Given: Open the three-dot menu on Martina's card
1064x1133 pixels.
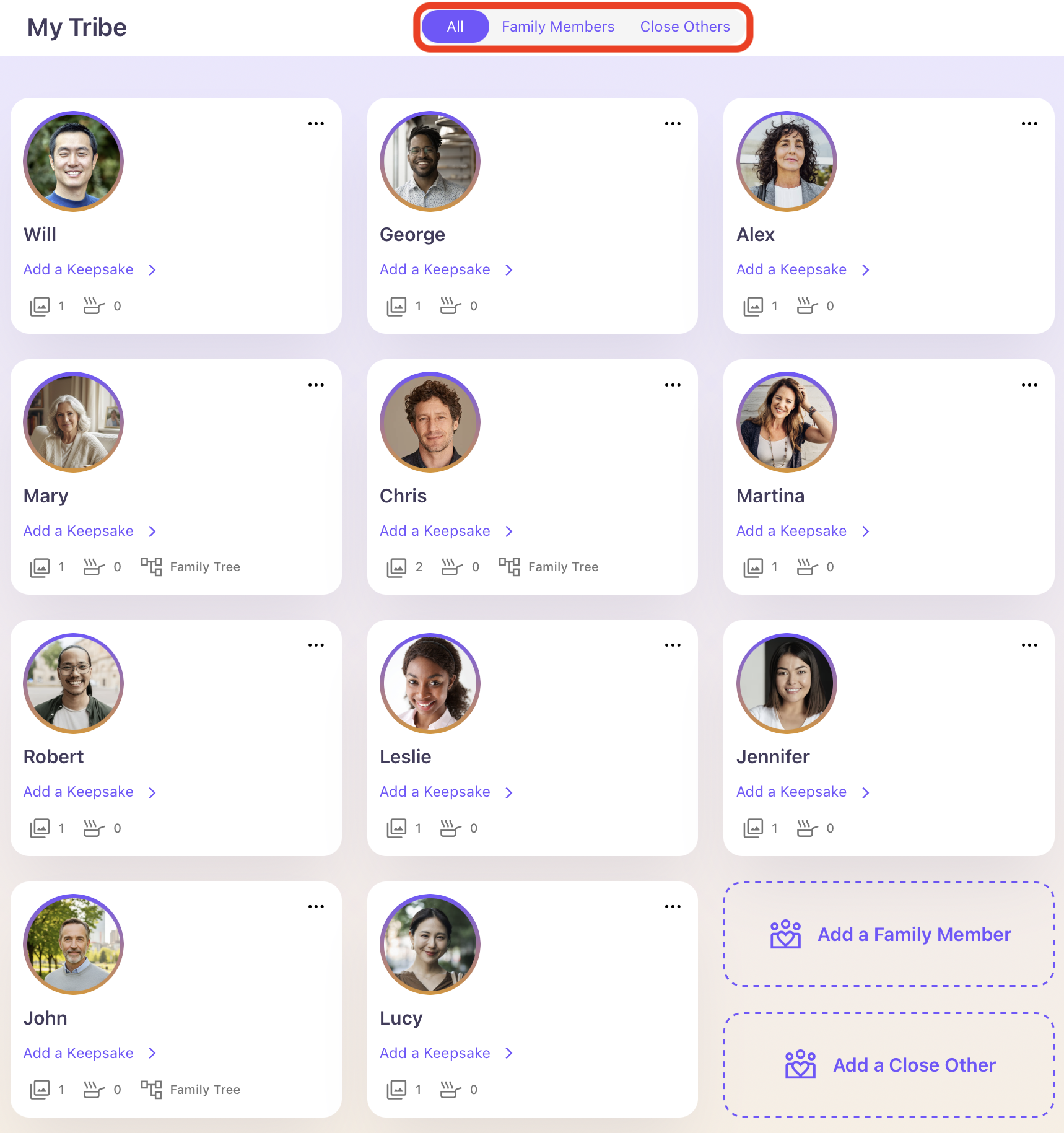Looking at the screenshot, I should [x=1029, y=385].
